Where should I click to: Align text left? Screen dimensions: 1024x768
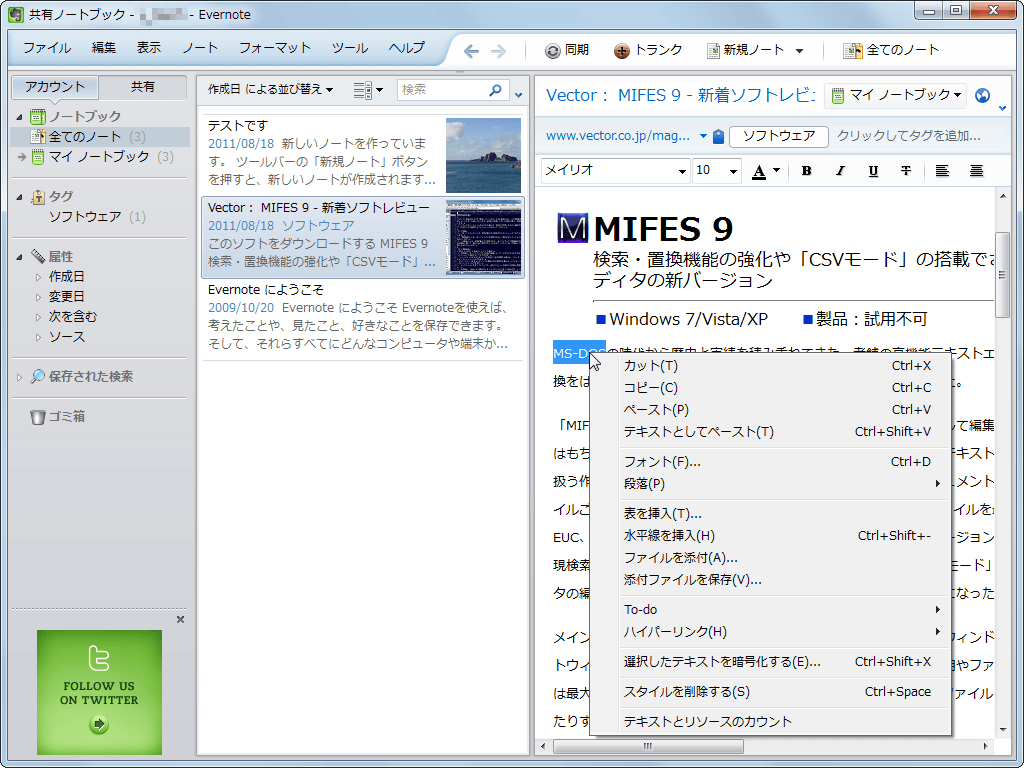click(x=942, y=171)
